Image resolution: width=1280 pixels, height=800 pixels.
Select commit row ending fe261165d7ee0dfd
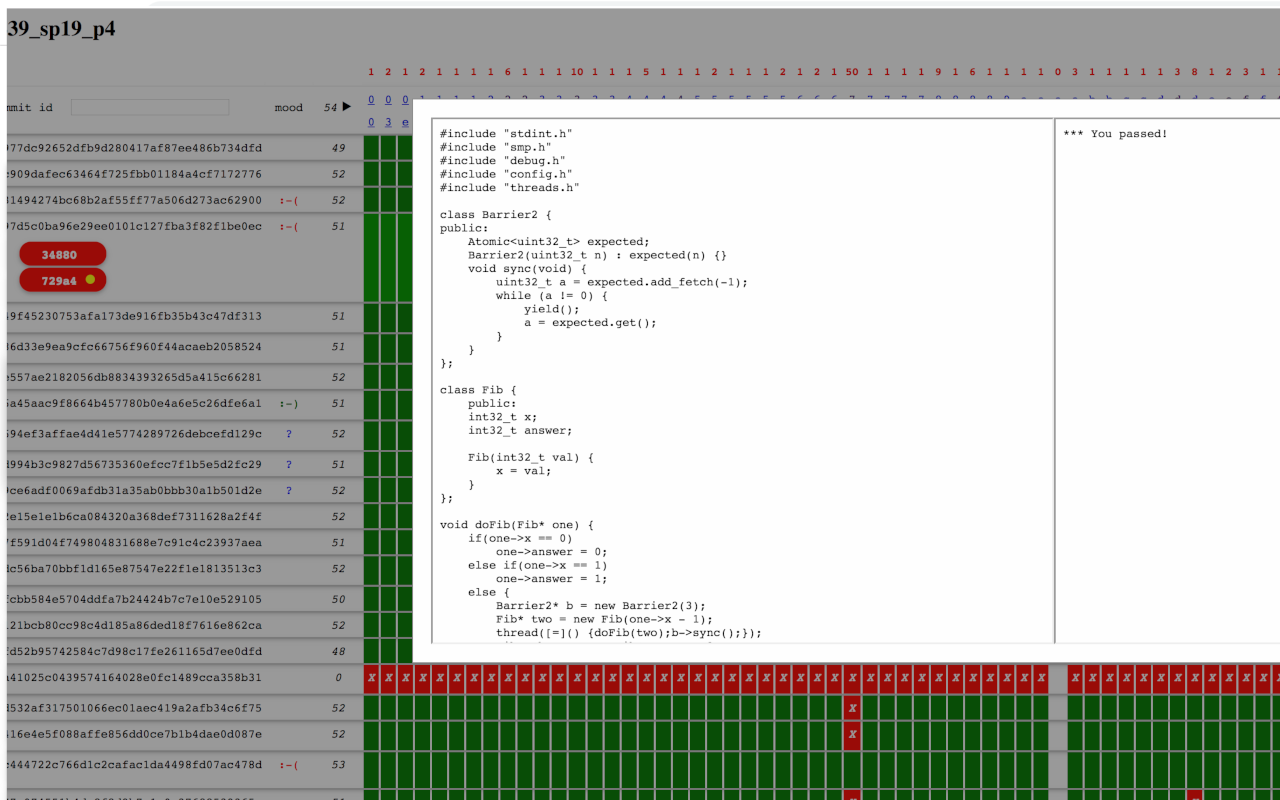pyautogui.click(x=185, y=652)
